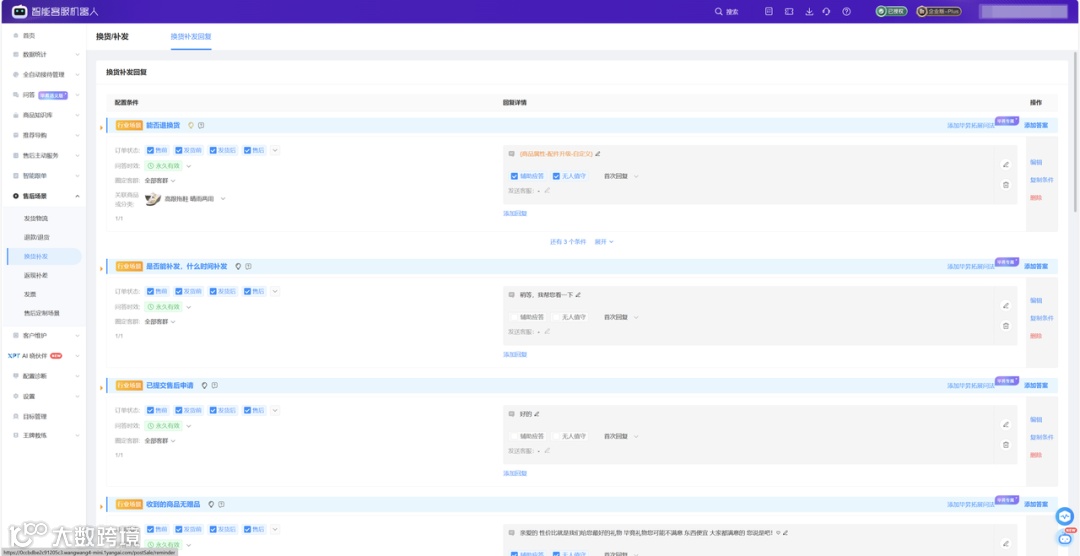Click the ticket icon left of download
This screenshot has height=556, width=1080.
[789, 12]
